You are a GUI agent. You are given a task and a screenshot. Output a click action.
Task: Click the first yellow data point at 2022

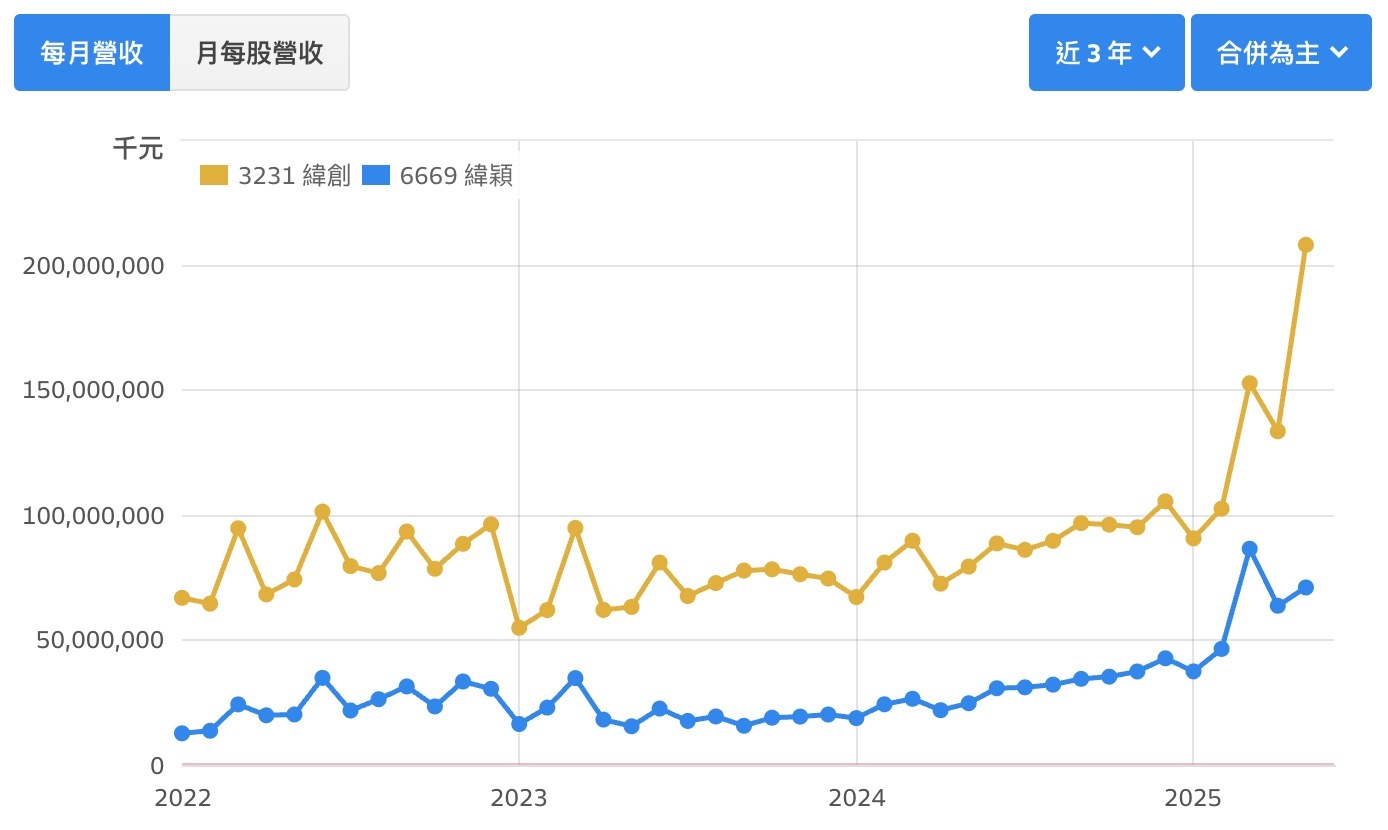(x=182, y=598)
